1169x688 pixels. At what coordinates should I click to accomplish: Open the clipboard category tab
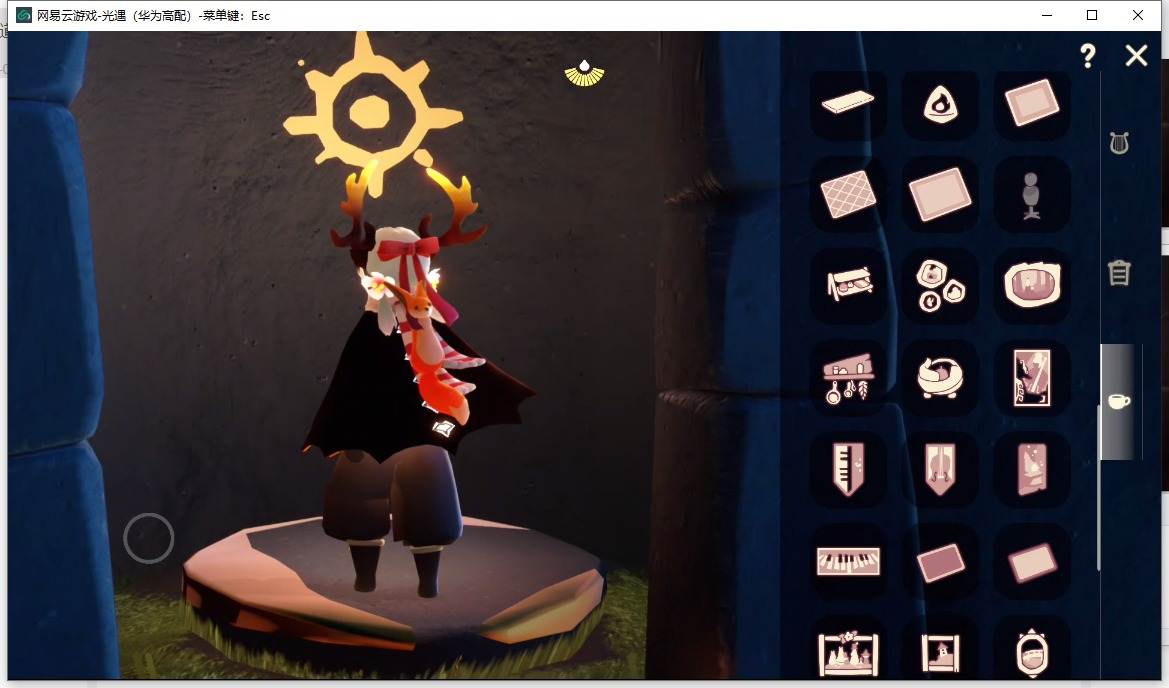pos(1119,273)
